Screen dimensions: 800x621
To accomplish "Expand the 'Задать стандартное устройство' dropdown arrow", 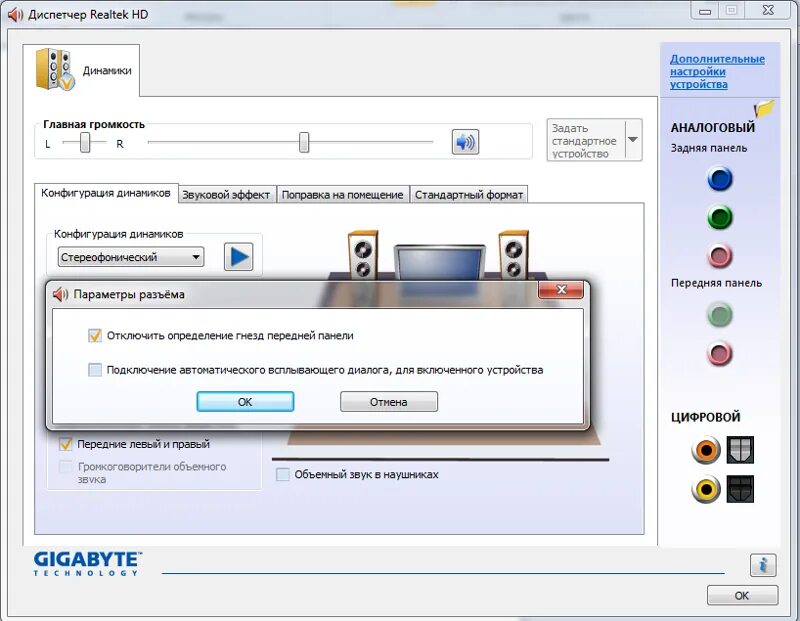I will click(x=633, y=140).
